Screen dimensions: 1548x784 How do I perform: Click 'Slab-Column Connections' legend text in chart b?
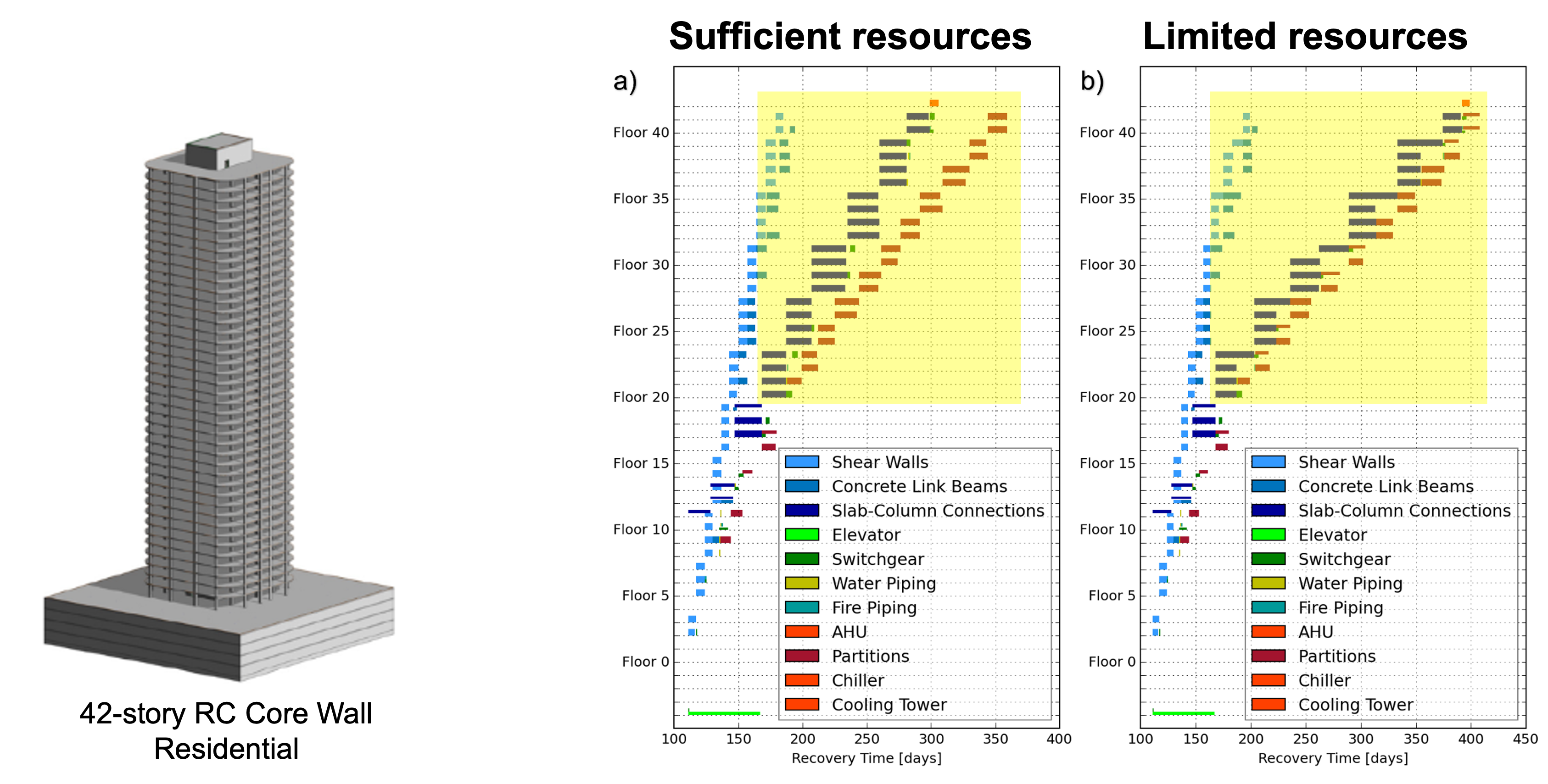[x=1404, y=510]
